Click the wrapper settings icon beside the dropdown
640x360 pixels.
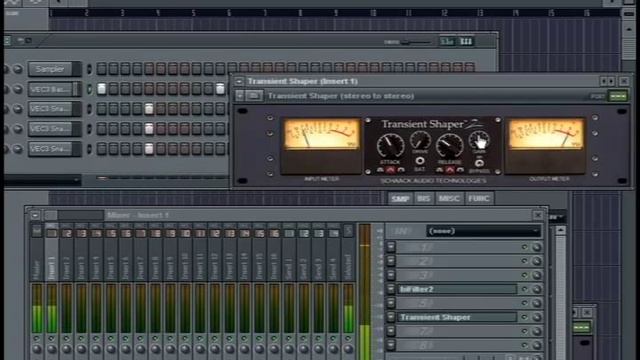click(x=254, y=96)
